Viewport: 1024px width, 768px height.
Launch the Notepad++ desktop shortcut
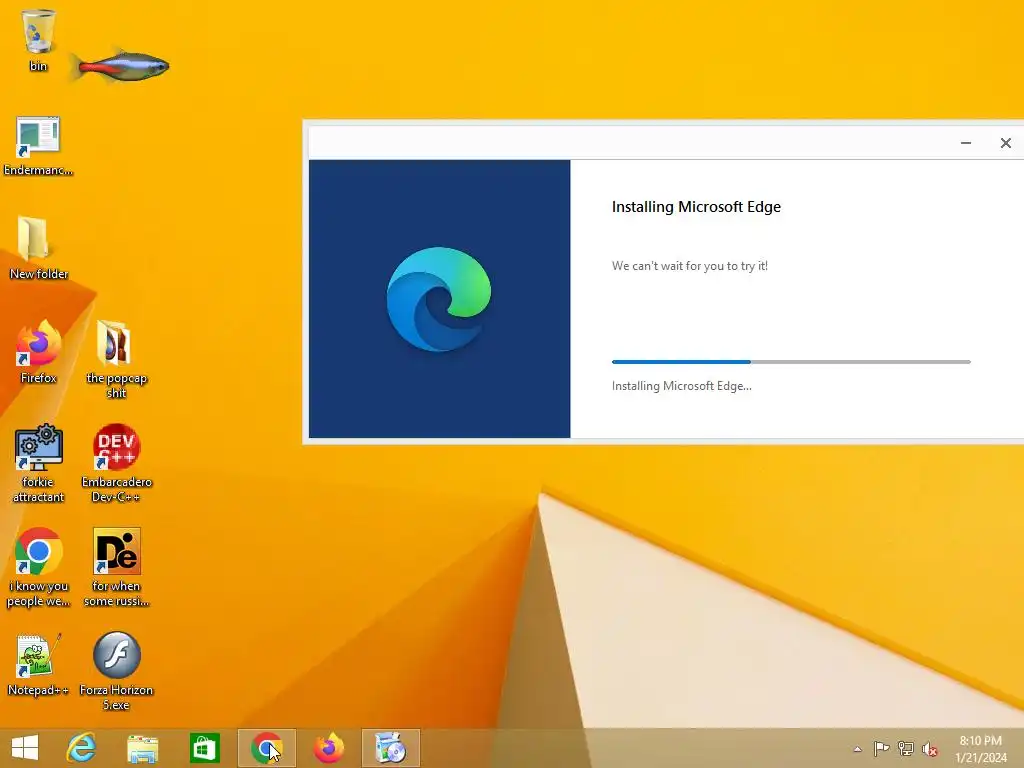[x=39, y=664]
